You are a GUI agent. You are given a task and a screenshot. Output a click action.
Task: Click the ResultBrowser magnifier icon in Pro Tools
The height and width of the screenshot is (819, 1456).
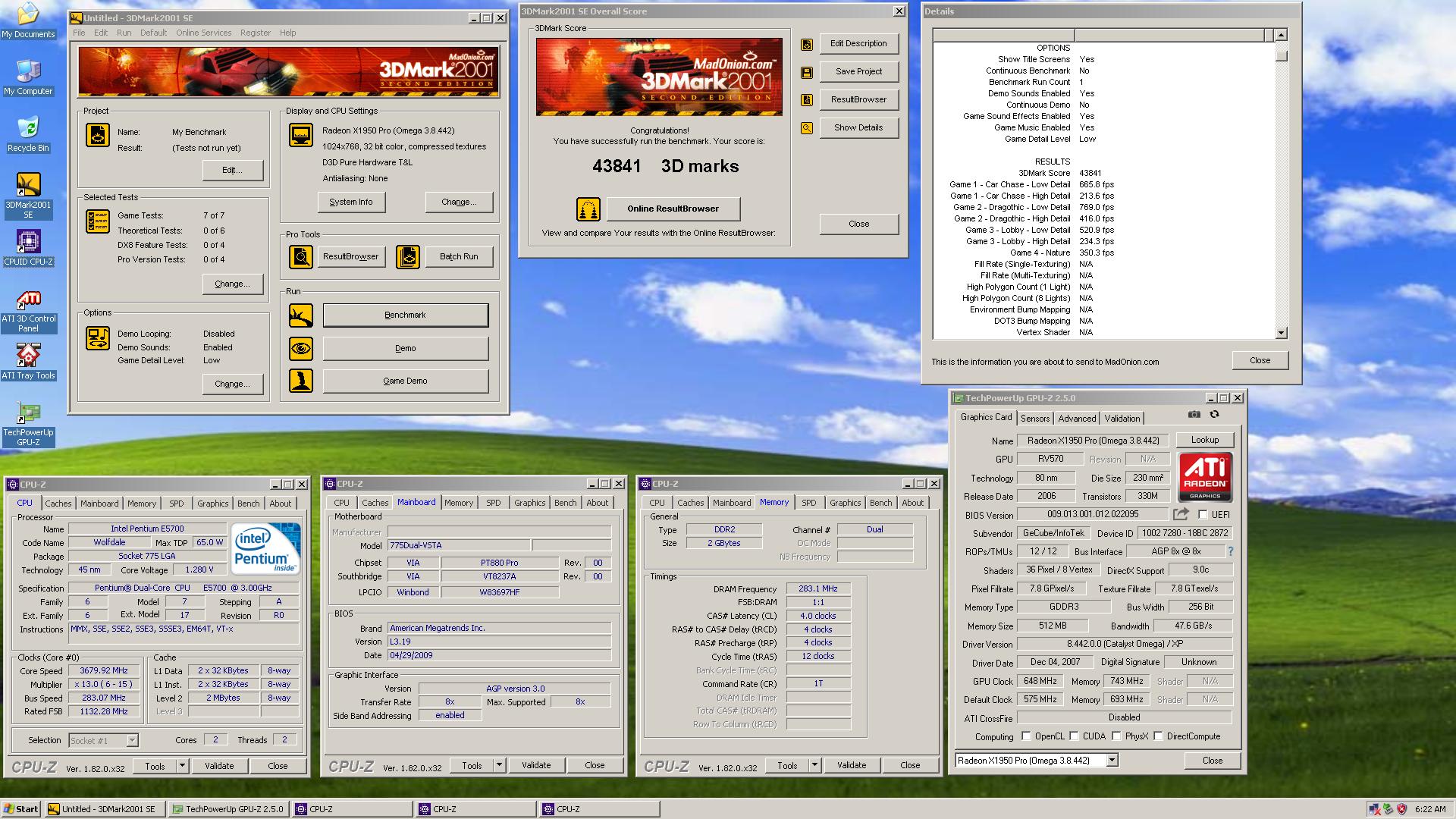(301, 257)
